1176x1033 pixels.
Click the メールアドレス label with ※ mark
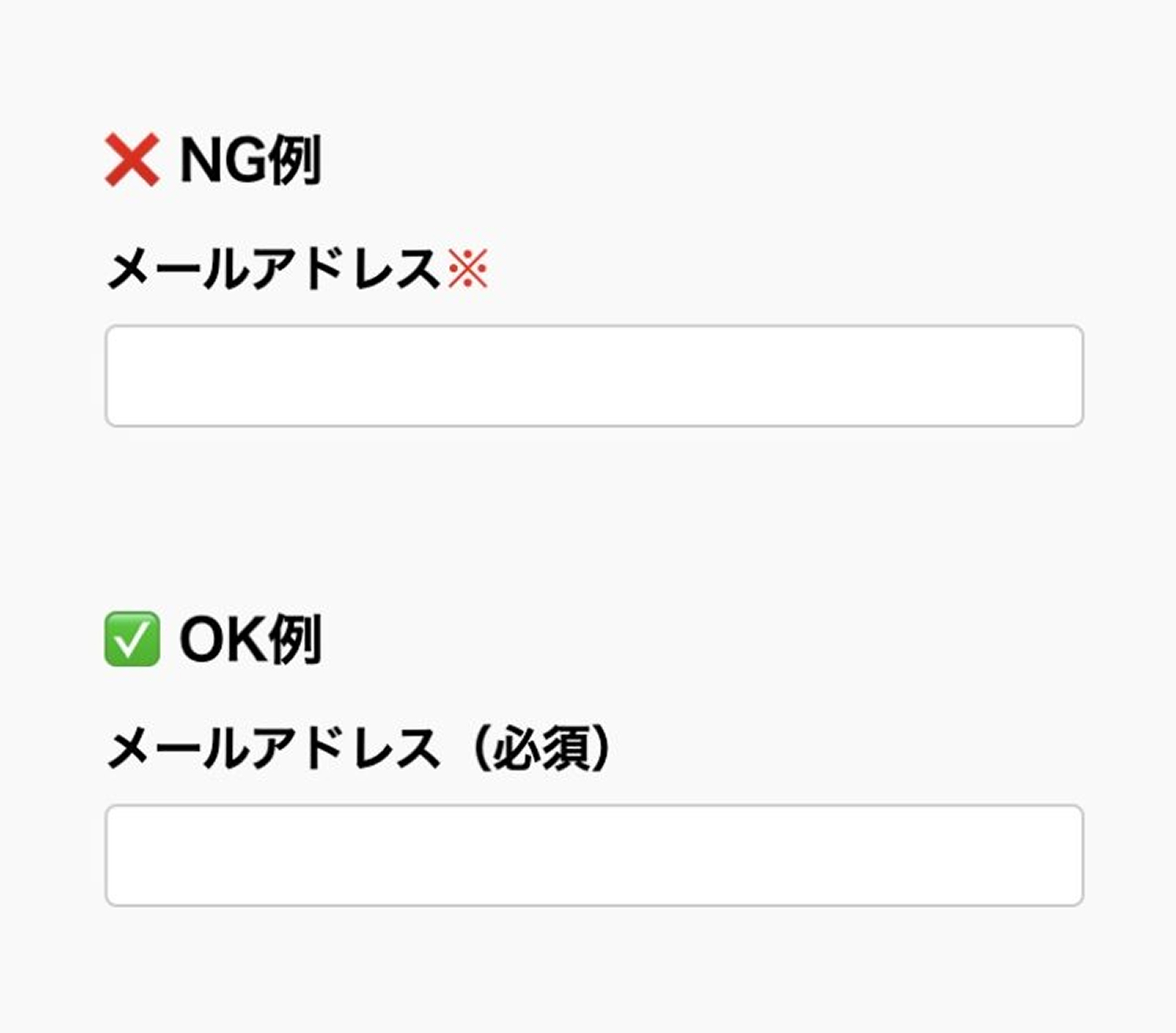(x=273, y=269)
